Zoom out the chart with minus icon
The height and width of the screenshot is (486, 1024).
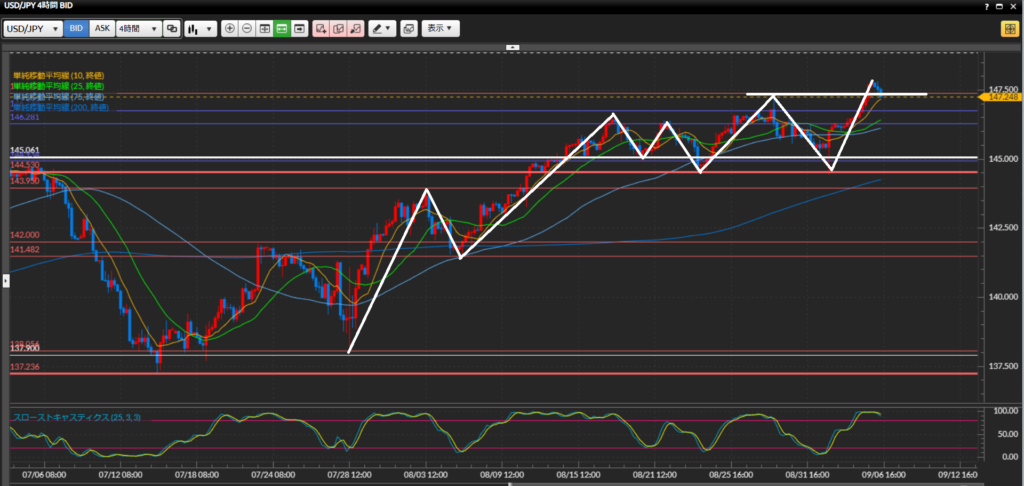coord(247,29)
